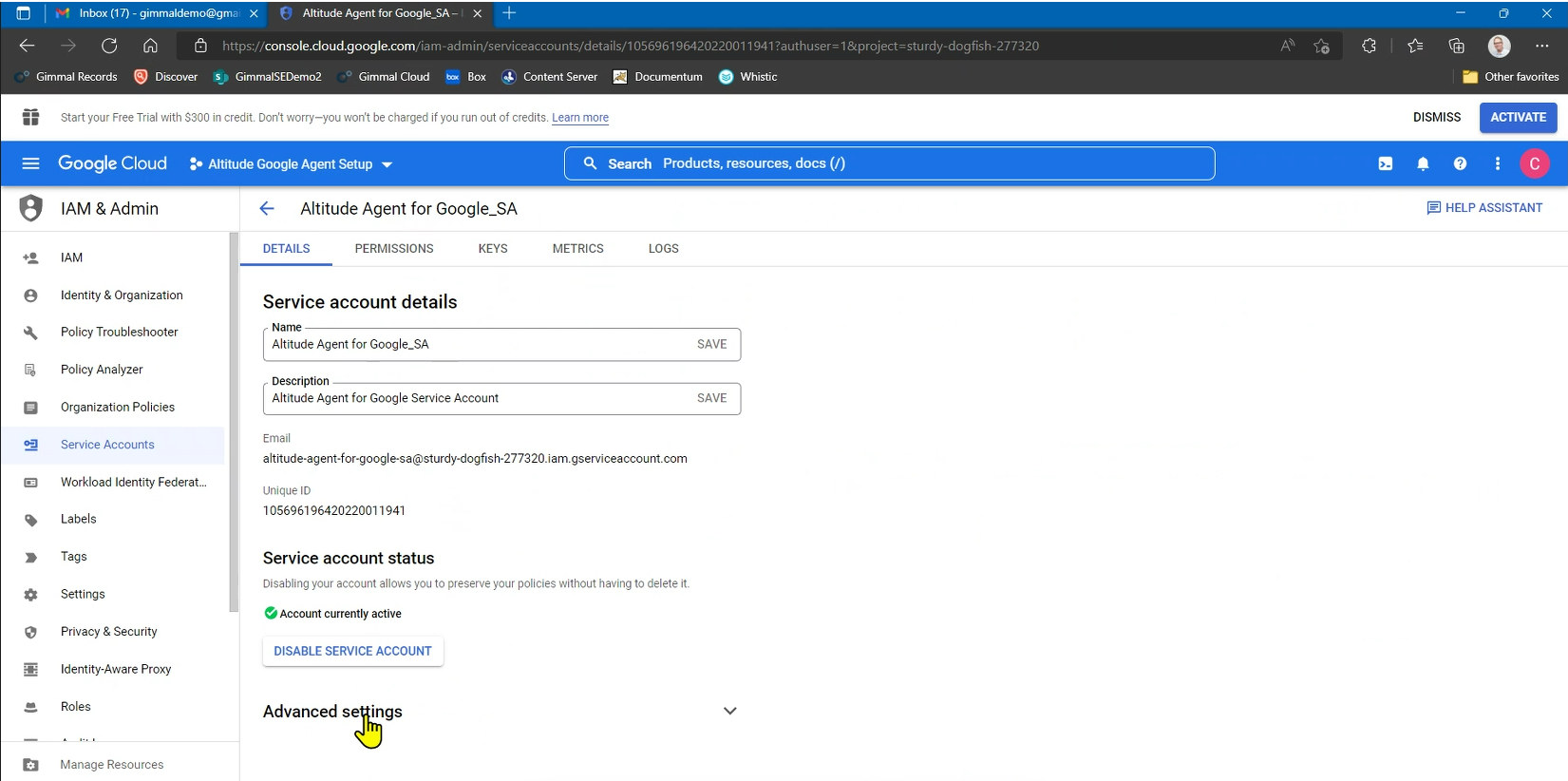The image size is (1568, 781).
Task: Open the account avatar C icon
Action: 1534,163
